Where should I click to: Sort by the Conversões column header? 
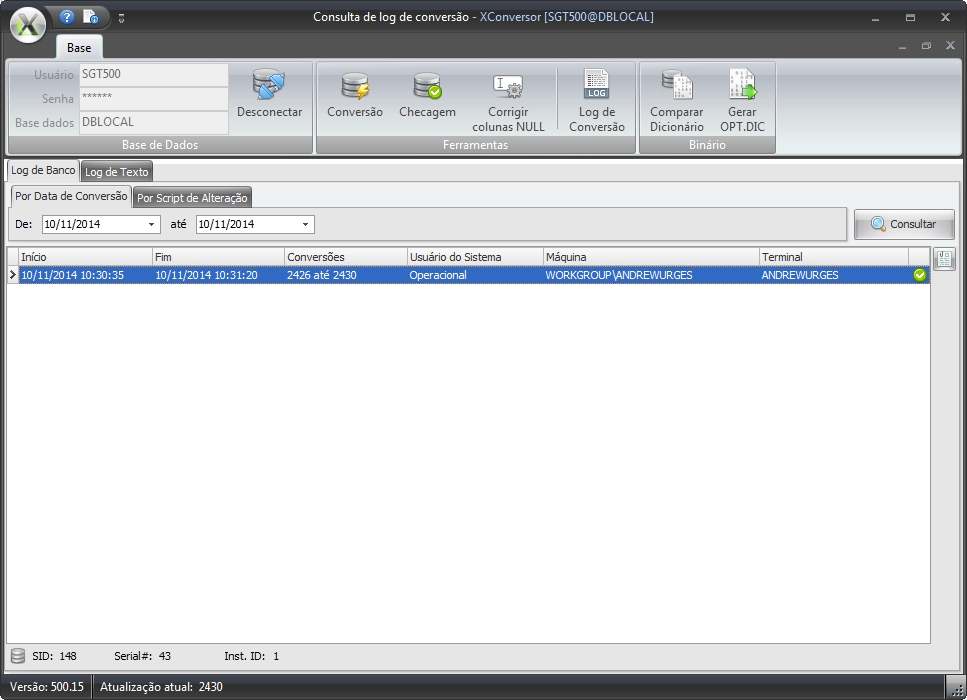345,257
